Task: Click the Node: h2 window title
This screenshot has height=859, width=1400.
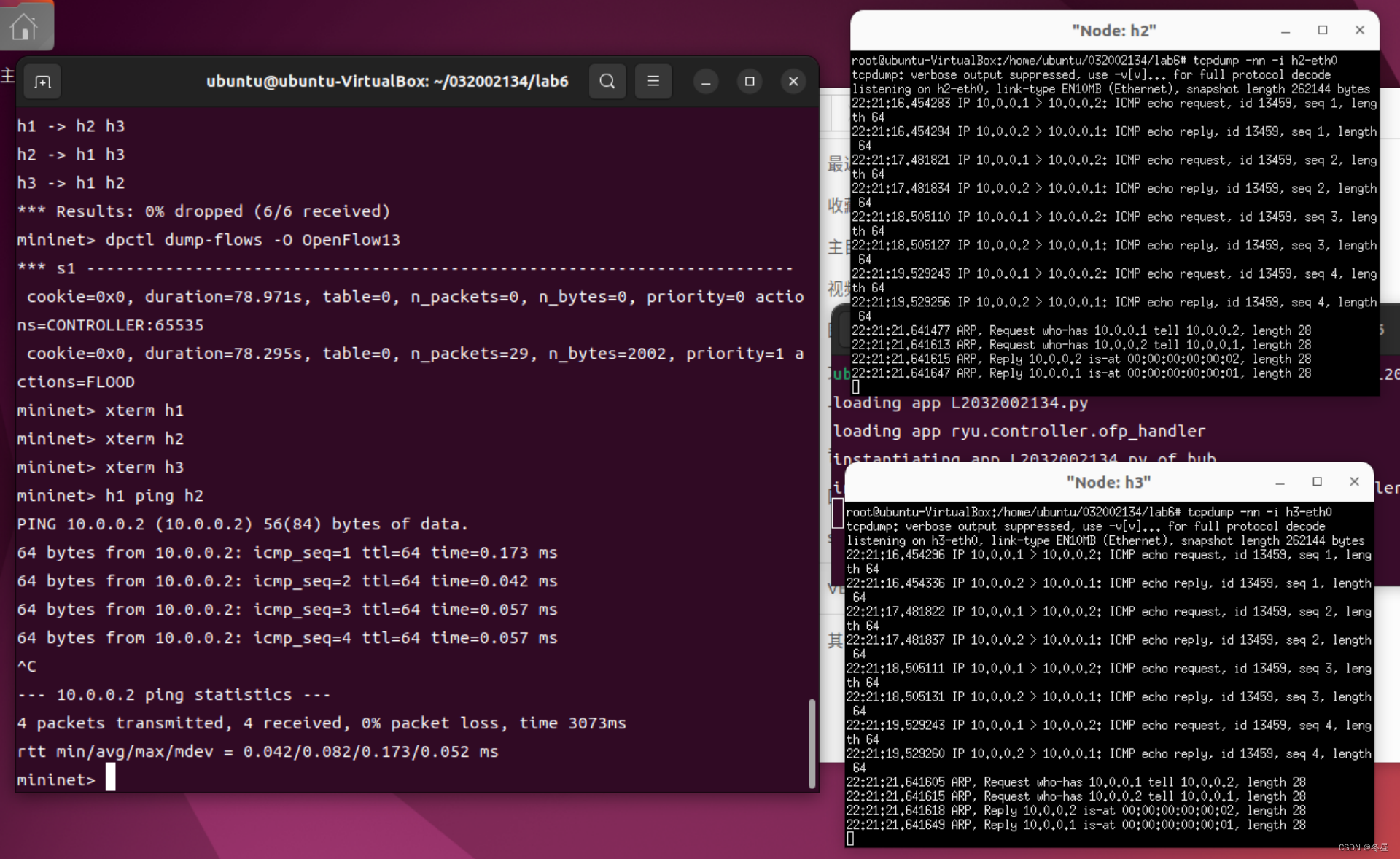Action: [1114, 31]
